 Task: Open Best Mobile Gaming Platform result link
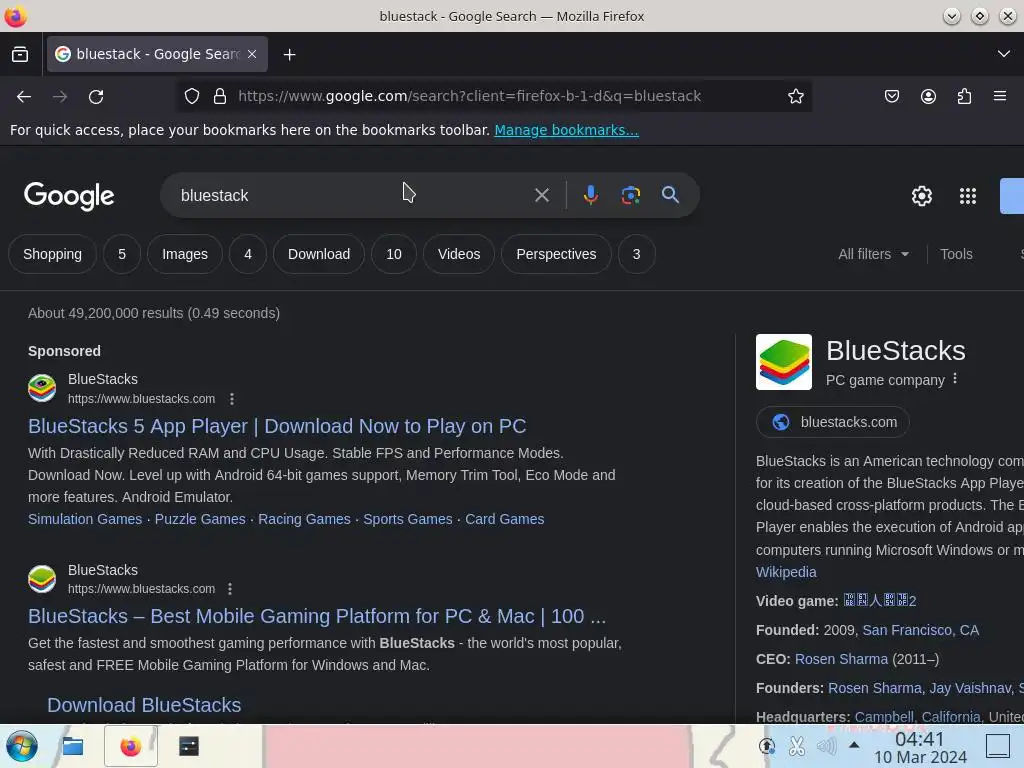(317, 616)
